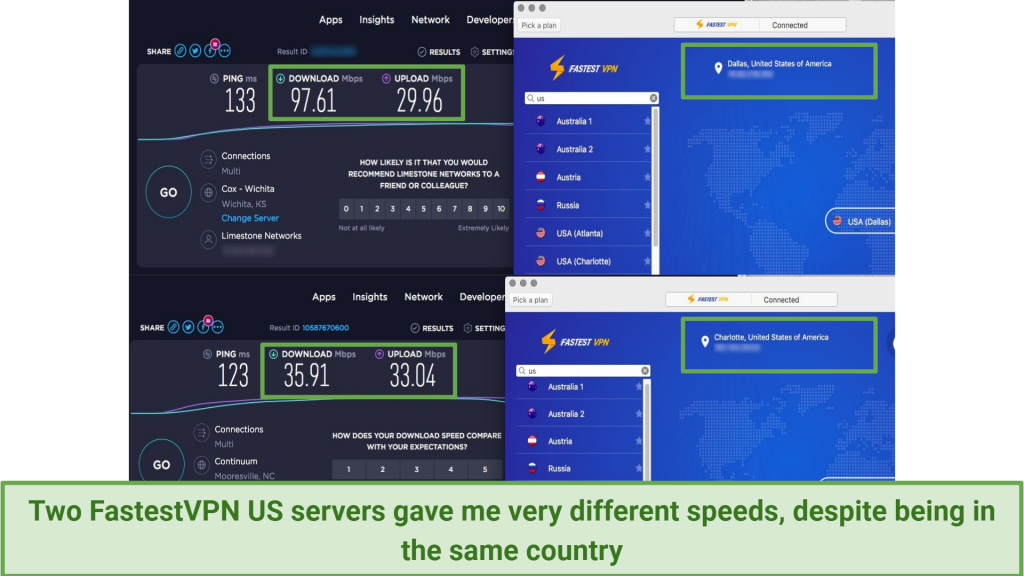Click link share icon in bottom speedtest window
This screenshot has width=1024, height=576.
tap(173, 327)
